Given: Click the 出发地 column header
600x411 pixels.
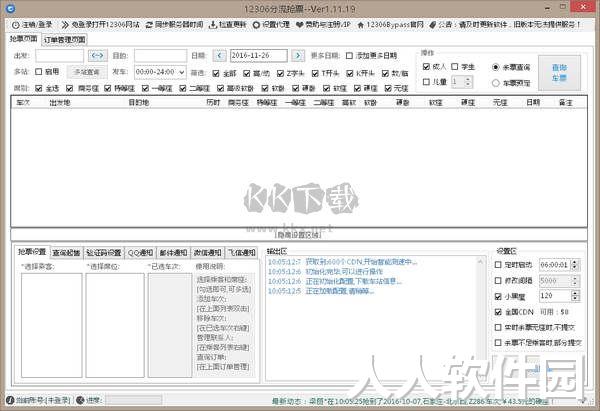Looking at the screenshot, I should point(60,103).
